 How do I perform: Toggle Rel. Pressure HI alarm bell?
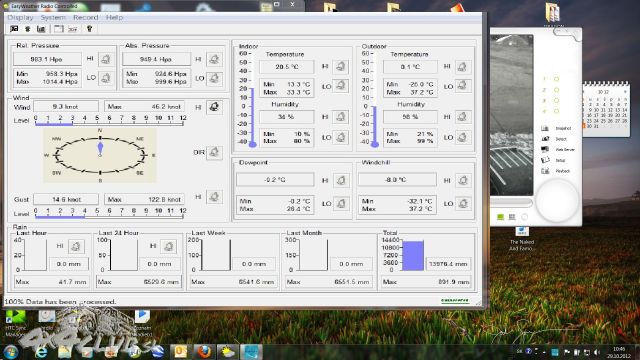(106, 59)
